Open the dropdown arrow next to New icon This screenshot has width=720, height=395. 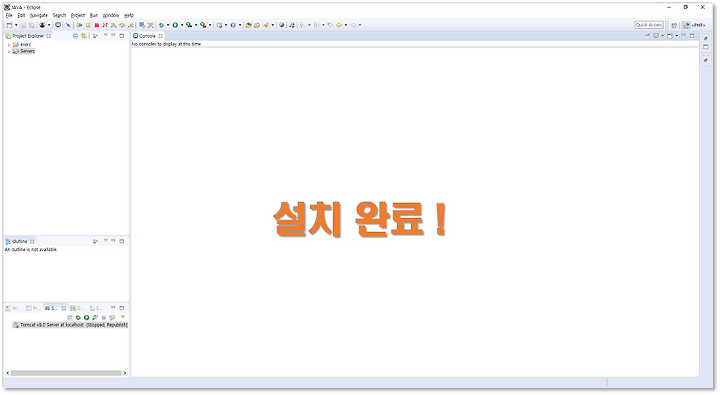click(16, 25)
